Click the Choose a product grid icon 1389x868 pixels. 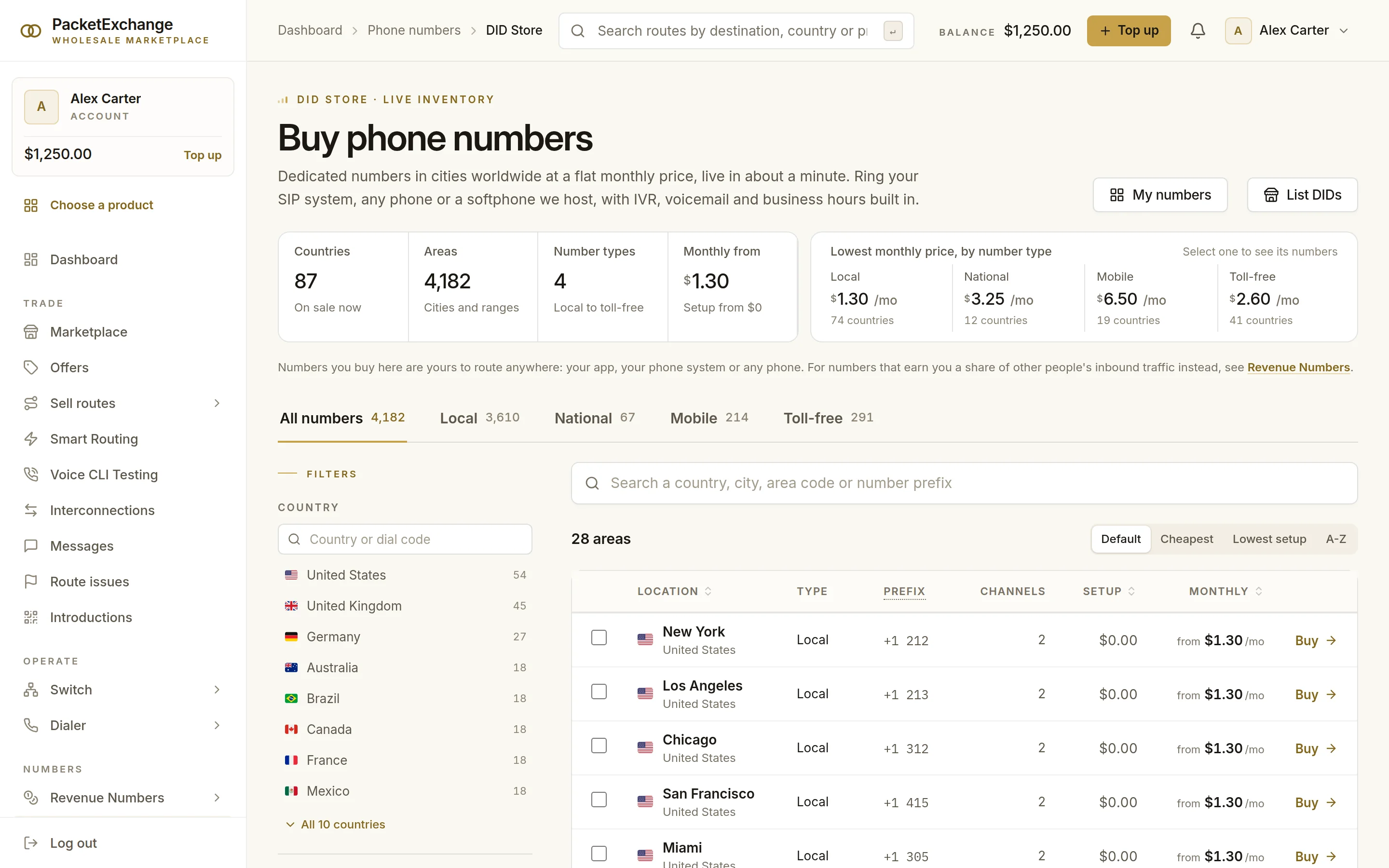[x=31, y=205]
